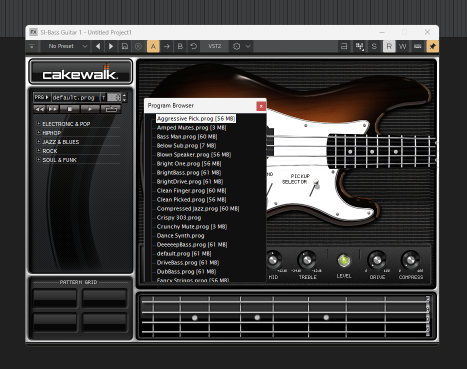Viewport: 467px width, 369px height.
Task: Click the fast-forward pattern button
Action: (x=52, y=109)
